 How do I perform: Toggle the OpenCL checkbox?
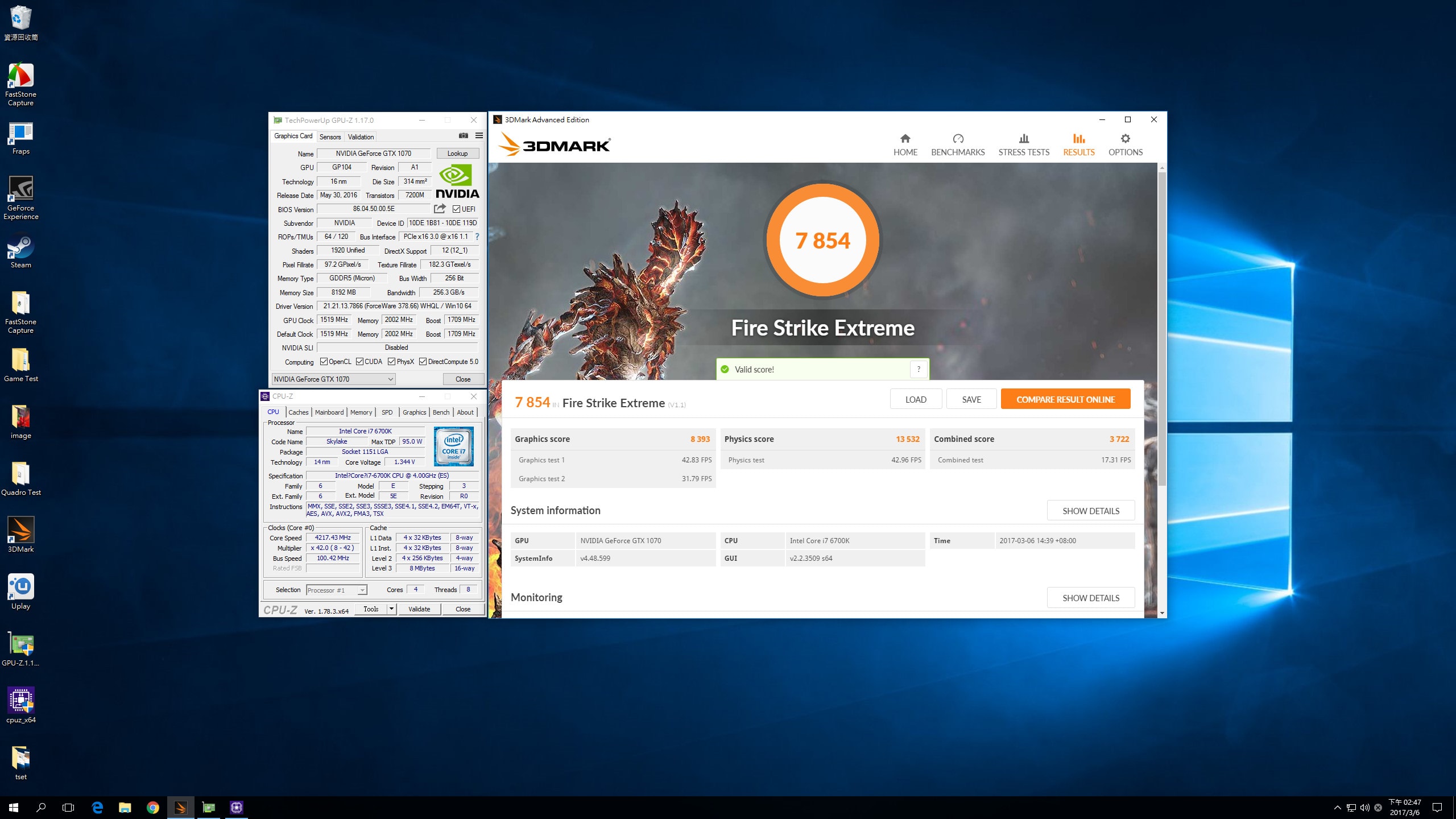(x=324, y=362)
